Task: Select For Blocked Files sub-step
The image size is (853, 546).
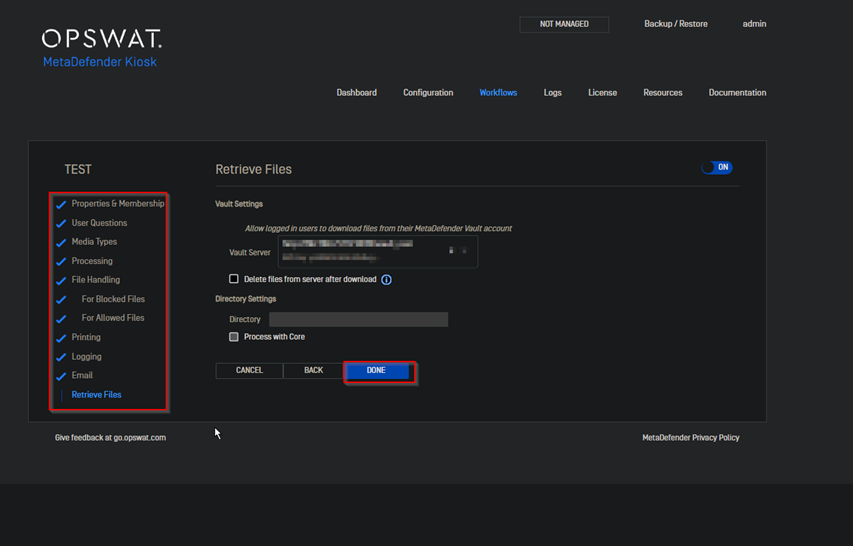Action: (113, 299)
